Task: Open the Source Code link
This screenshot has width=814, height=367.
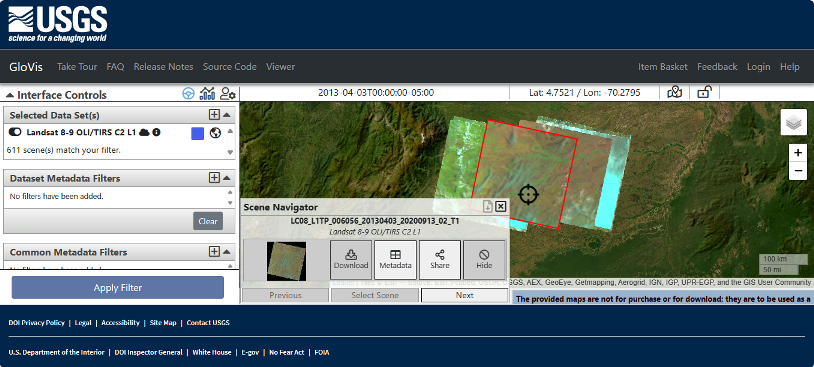Action: (x=229, y=66)
